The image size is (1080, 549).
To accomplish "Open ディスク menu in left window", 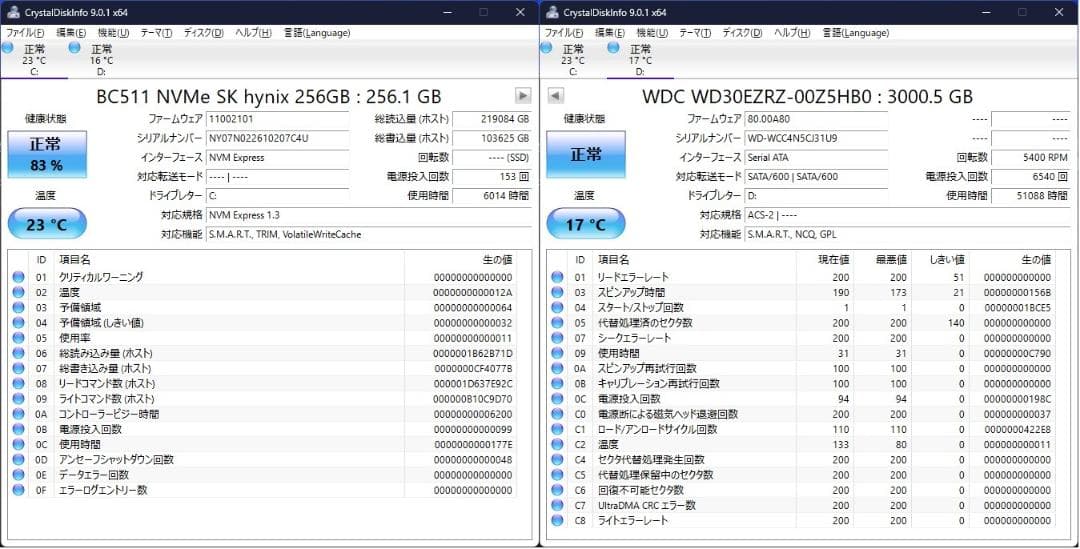I will click(x=203, y=33).
